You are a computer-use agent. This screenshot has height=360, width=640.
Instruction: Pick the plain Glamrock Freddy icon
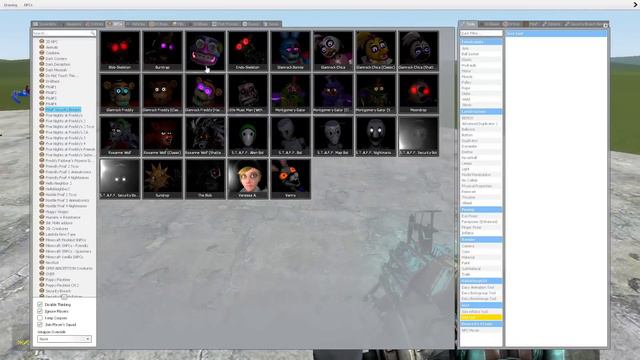point(120,93)
